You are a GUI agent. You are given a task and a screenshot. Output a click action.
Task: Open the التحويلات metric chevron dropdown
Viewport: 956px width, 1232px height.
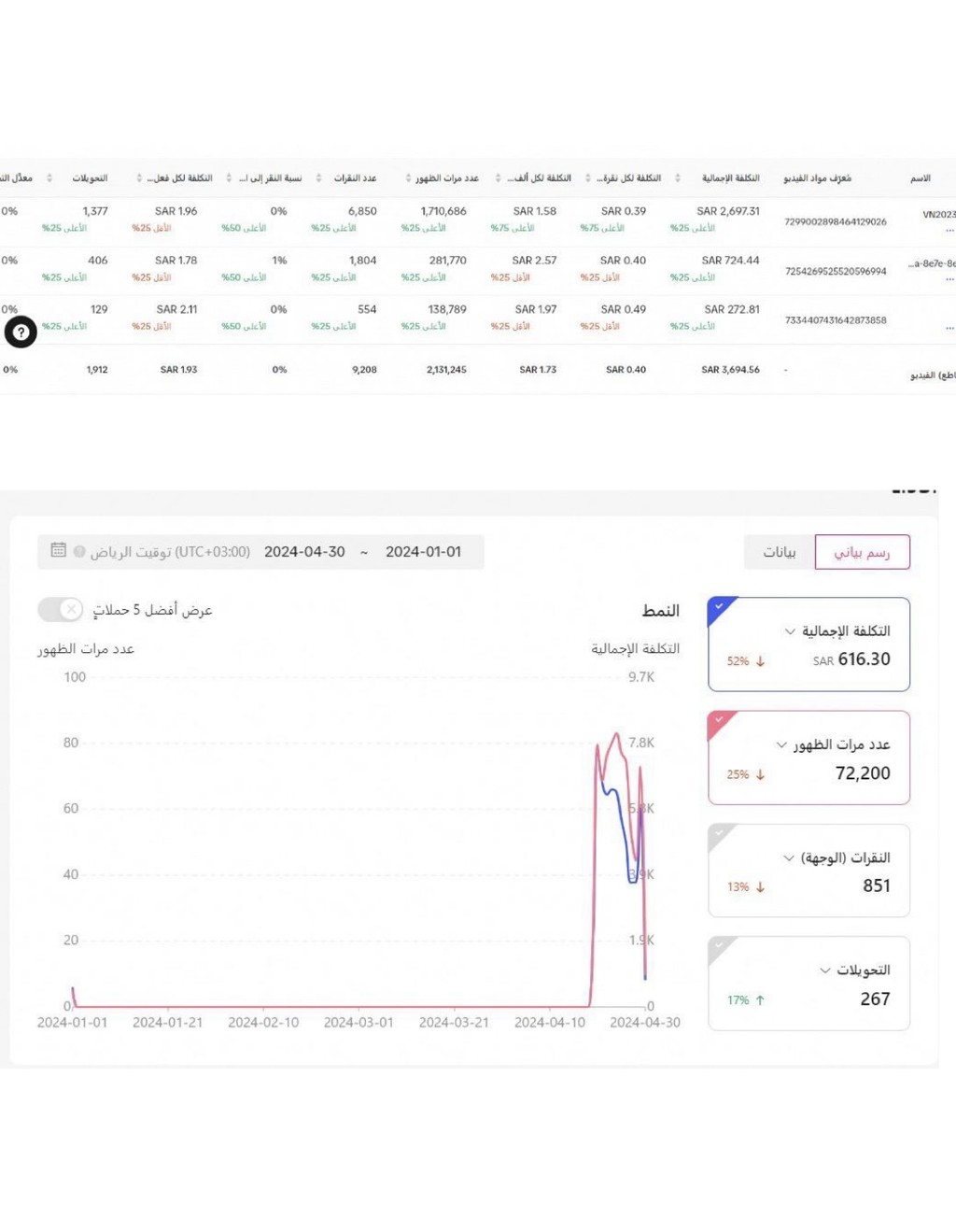coord(824,970)
